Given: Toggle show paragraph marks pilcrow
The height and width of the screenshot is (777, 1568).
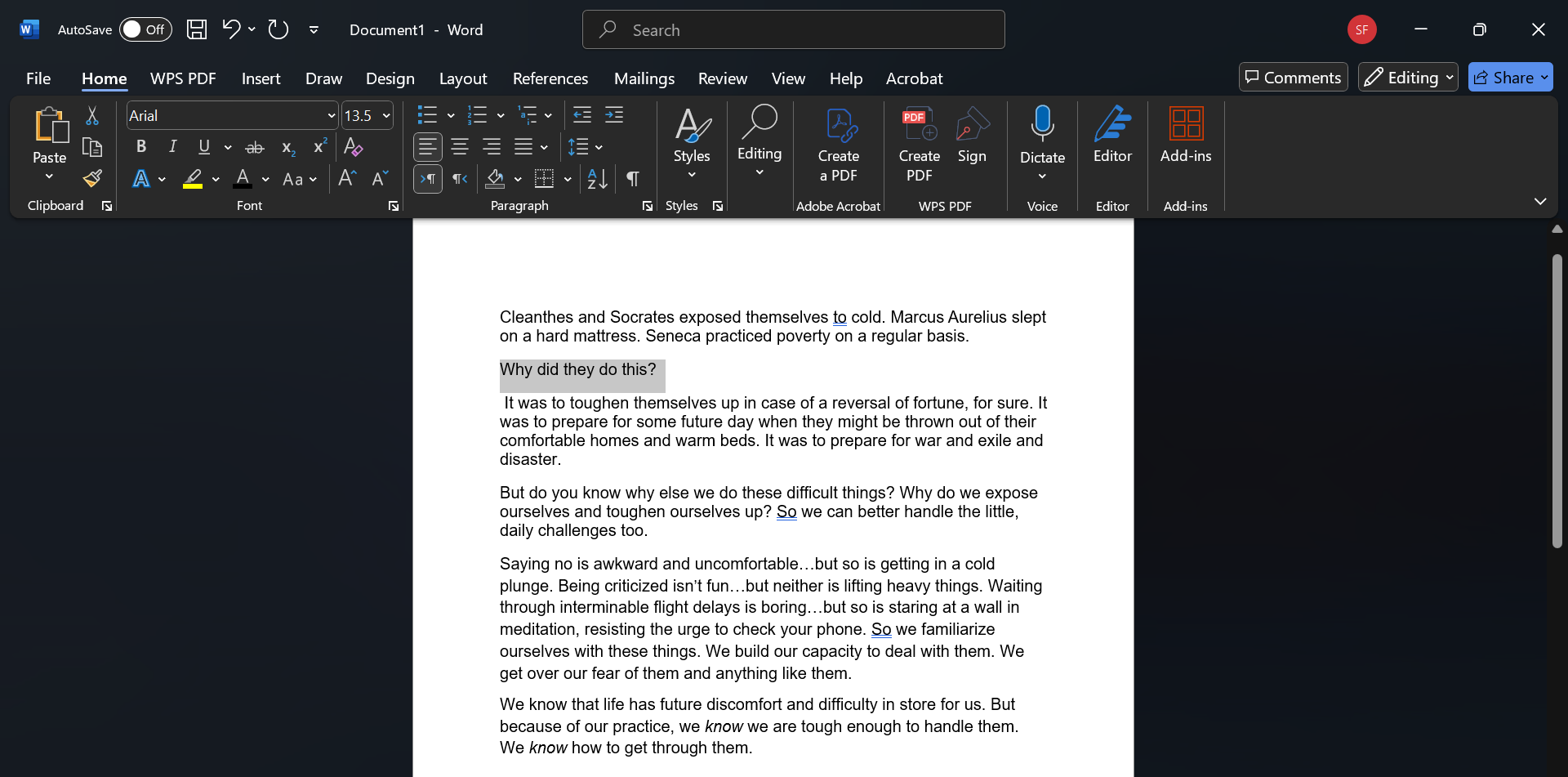Looking at the screenshot, I should tap(632, 179).
